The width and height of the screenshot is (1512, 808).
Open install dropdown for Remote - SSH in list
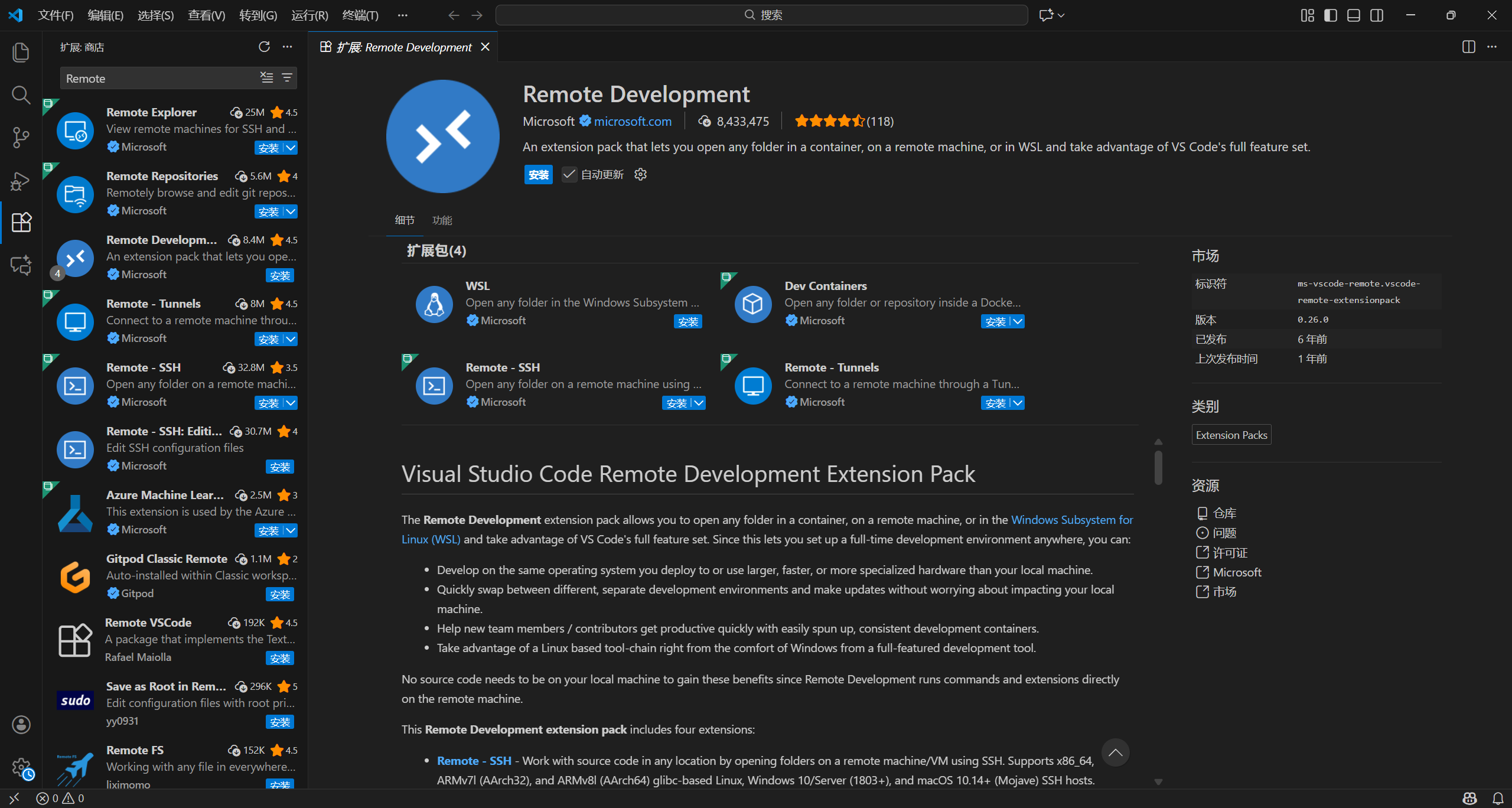coord(291,403)
